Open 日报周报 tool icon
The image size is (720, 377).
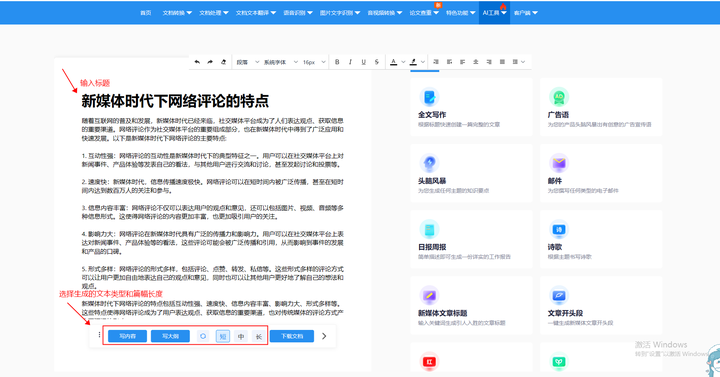[x=429, y=229]
